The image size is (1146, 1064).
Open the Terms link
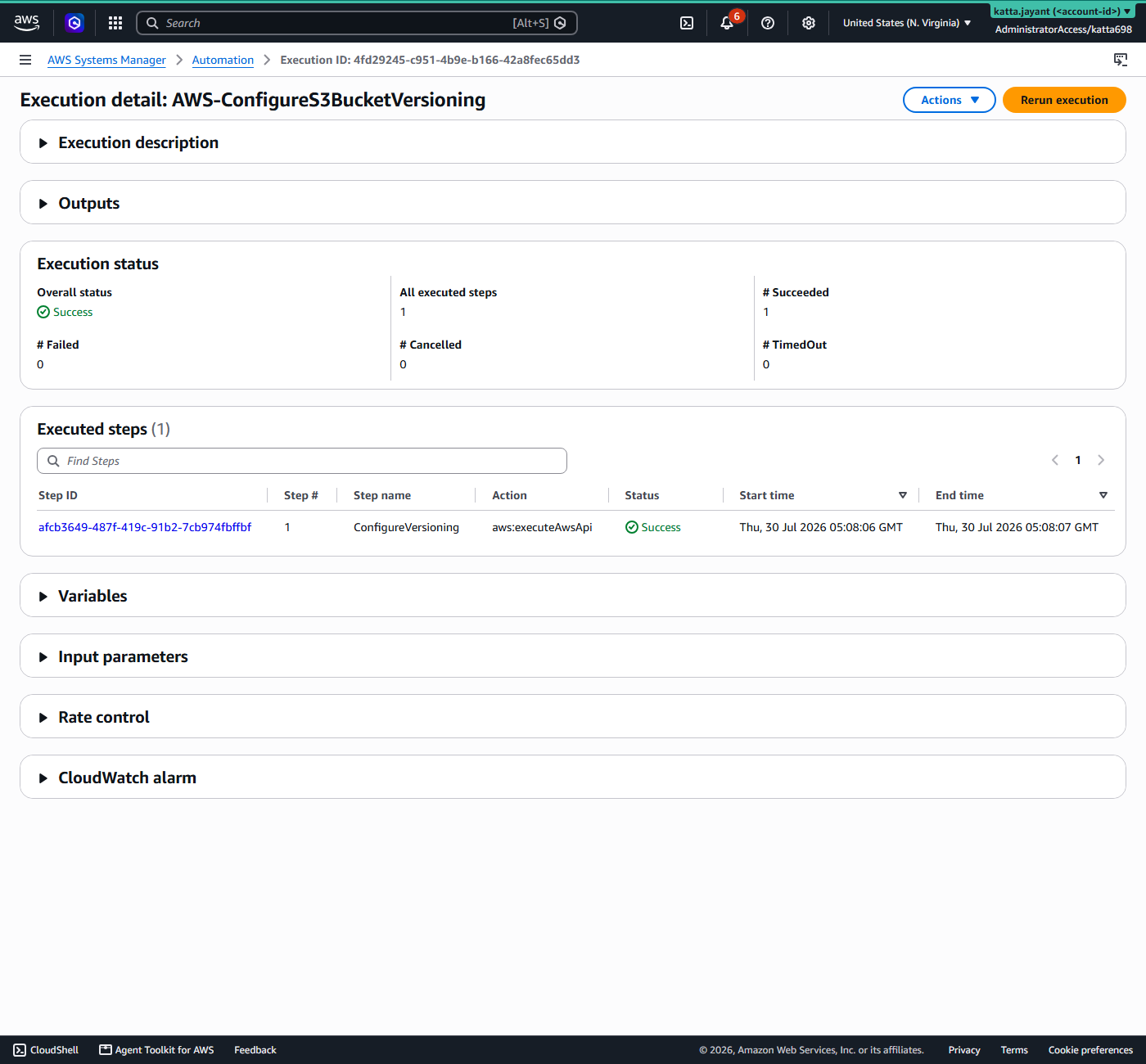click(1014, 1050)
